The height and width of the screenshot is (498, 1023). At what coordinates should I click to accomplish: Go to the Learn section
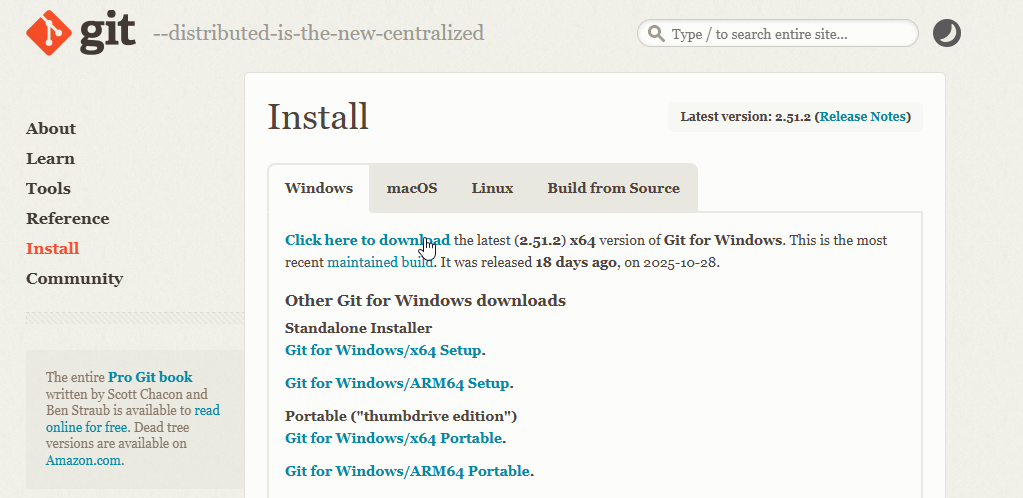click(x=50, y=159)
